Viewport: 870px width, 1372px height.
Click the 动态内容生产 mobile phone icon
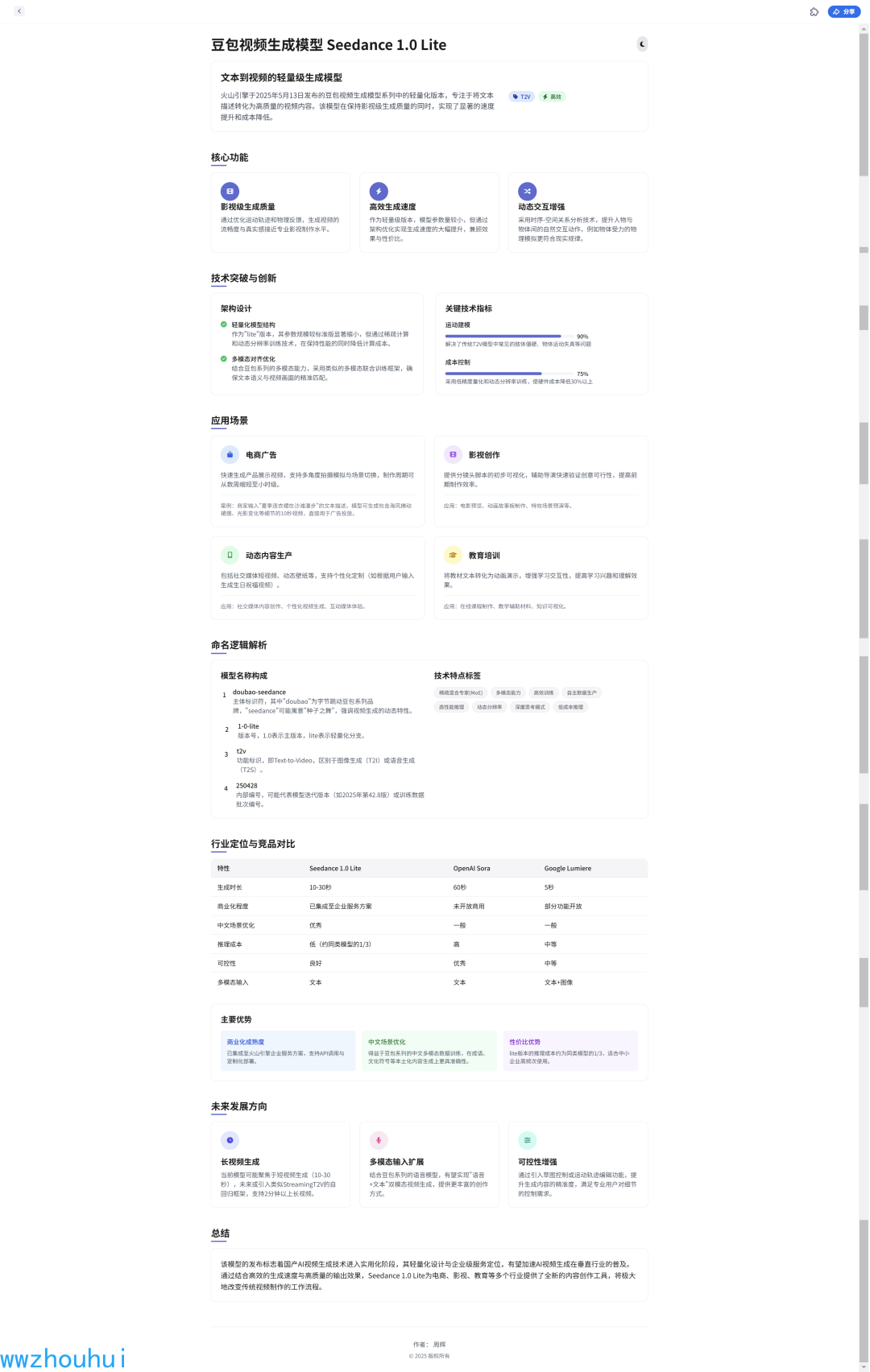point(230,555)
